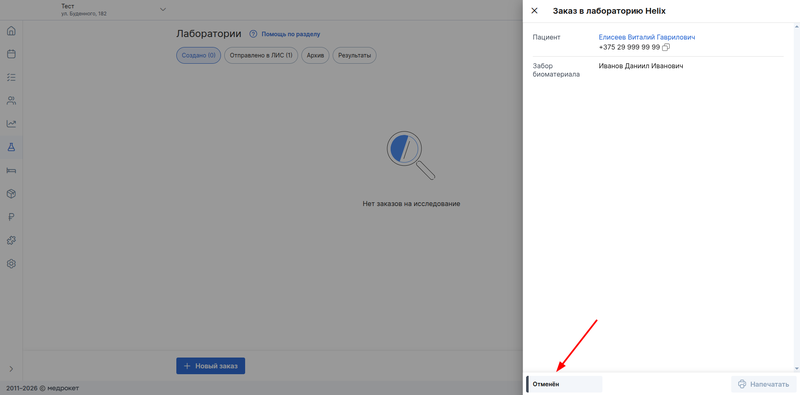The height and width of the screenshot is (395, 800).
Task: Select the Архив tab
Action: coord(315,55)
